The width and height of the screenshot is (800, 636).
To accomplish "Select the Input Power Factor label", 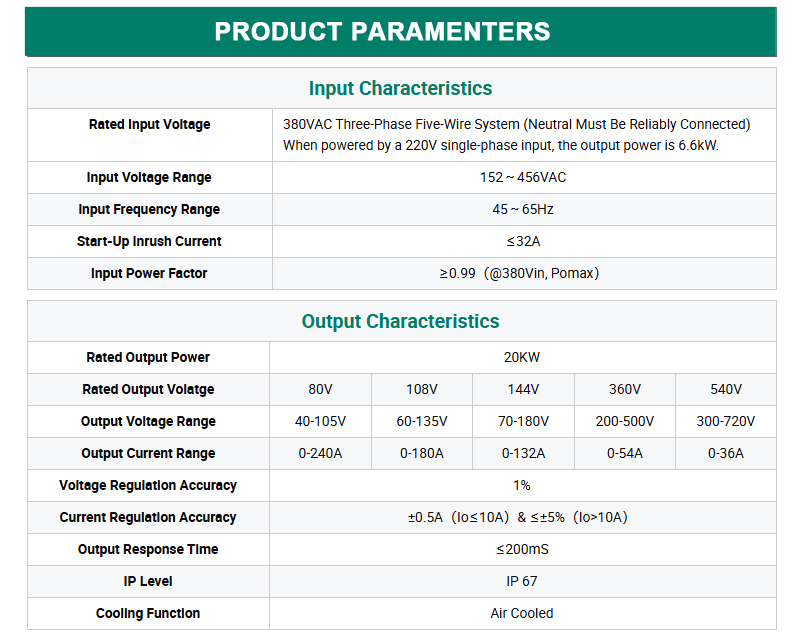I will [149, 273].
